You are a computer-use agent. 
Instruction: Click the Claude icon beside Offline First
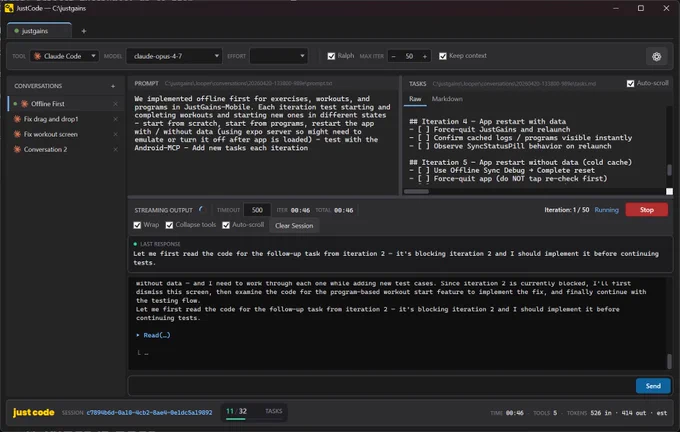25,104
